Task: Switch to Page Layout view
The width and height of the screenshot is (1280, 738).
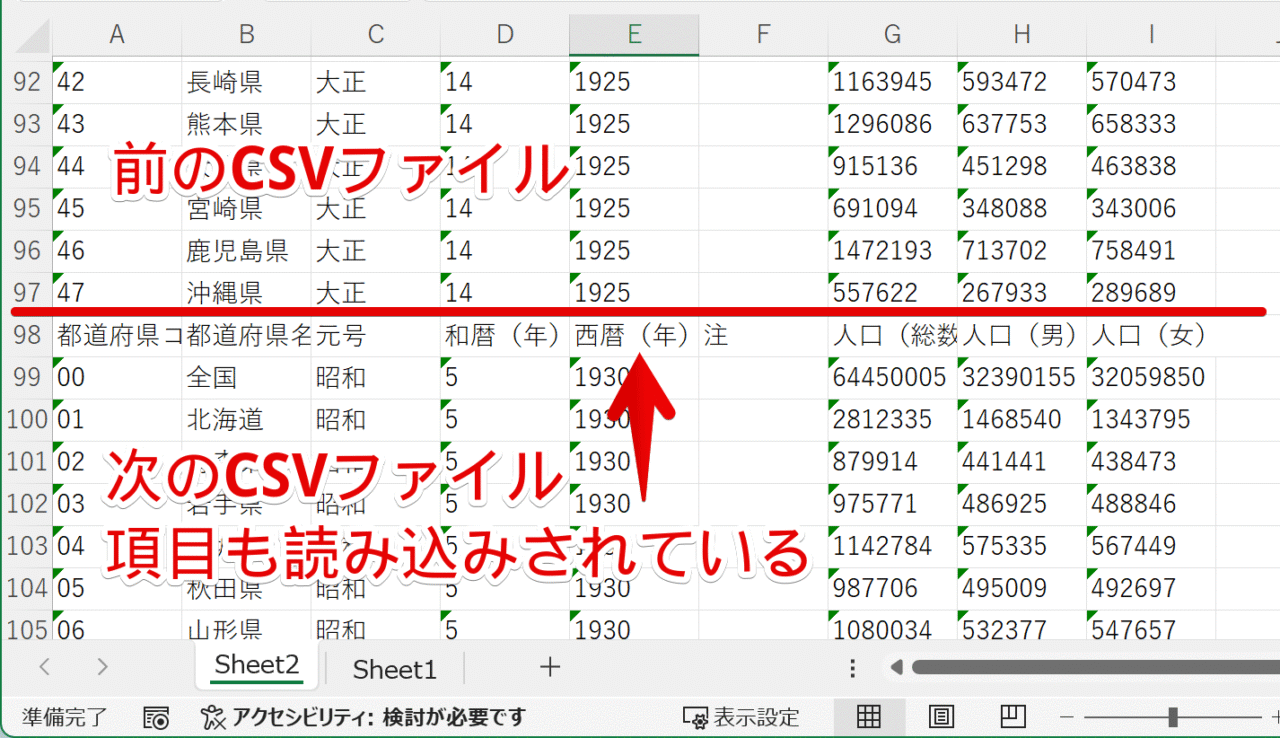Action: click(940, 717)
